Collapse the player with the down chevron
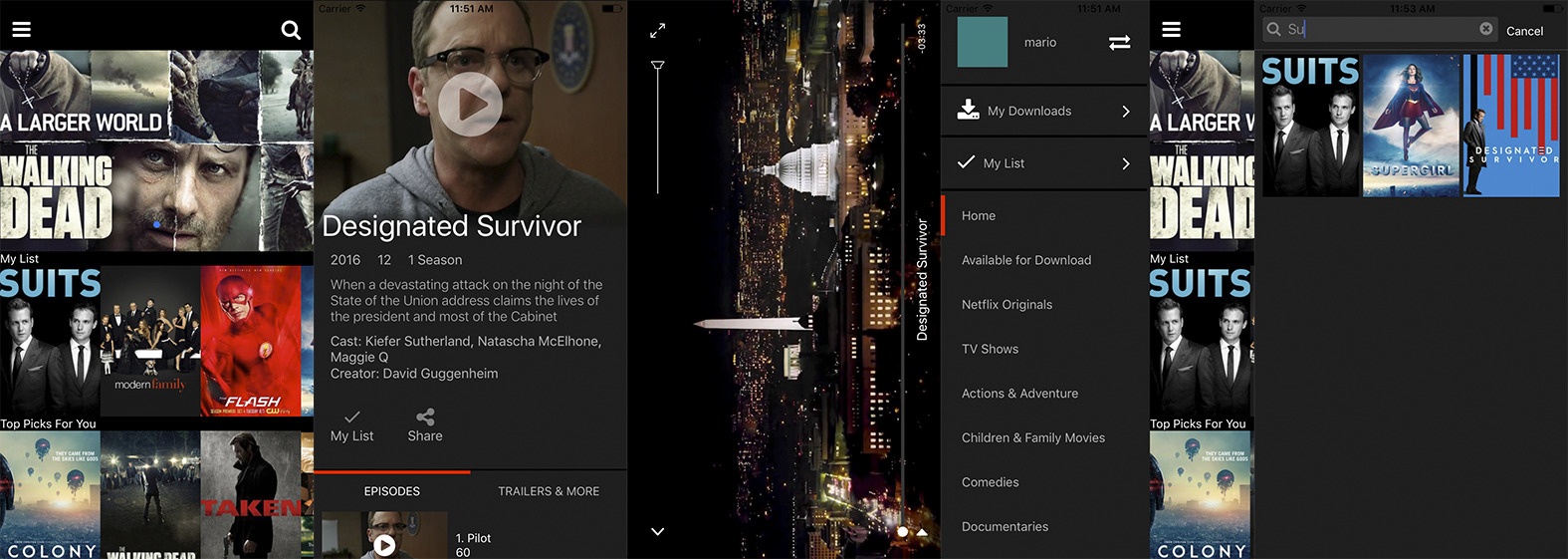This screenshot has width=1568, height=559. tap(657, 531)
